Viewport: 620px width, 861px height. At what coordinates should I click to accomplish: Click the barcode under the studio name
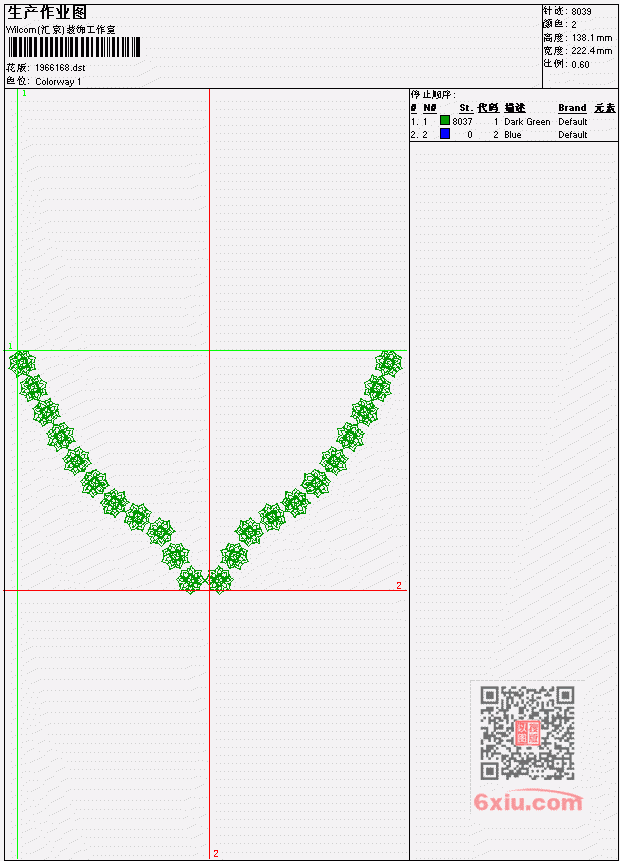click(74, 47)
